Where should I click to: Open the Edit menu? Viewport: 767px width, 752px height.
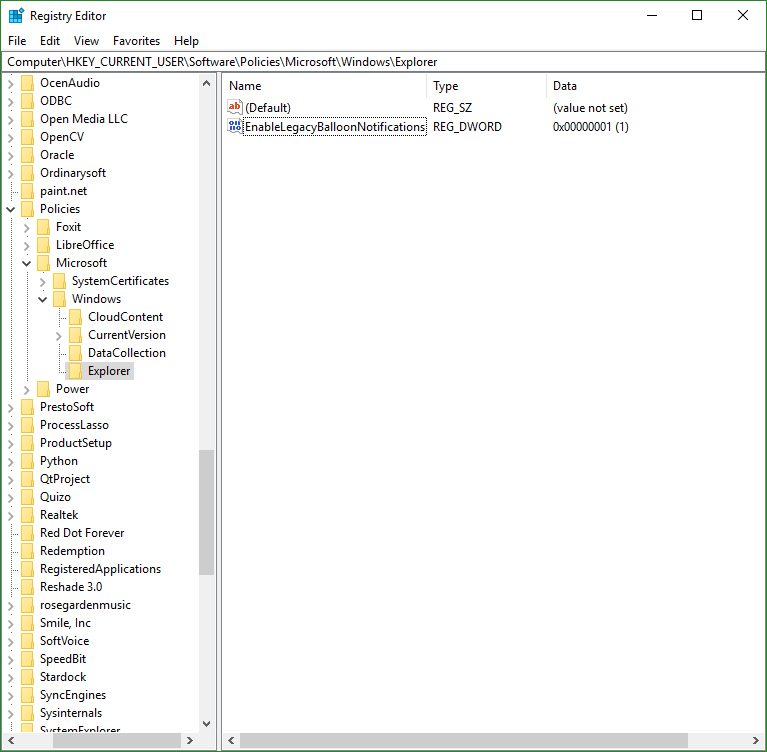50,41
